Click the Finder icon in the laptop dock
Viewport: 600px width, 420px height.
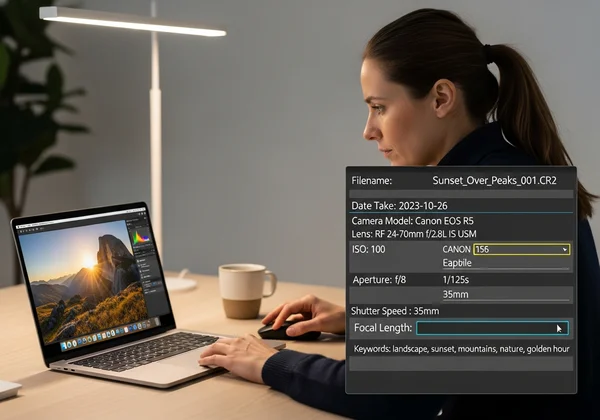(66, 346)
